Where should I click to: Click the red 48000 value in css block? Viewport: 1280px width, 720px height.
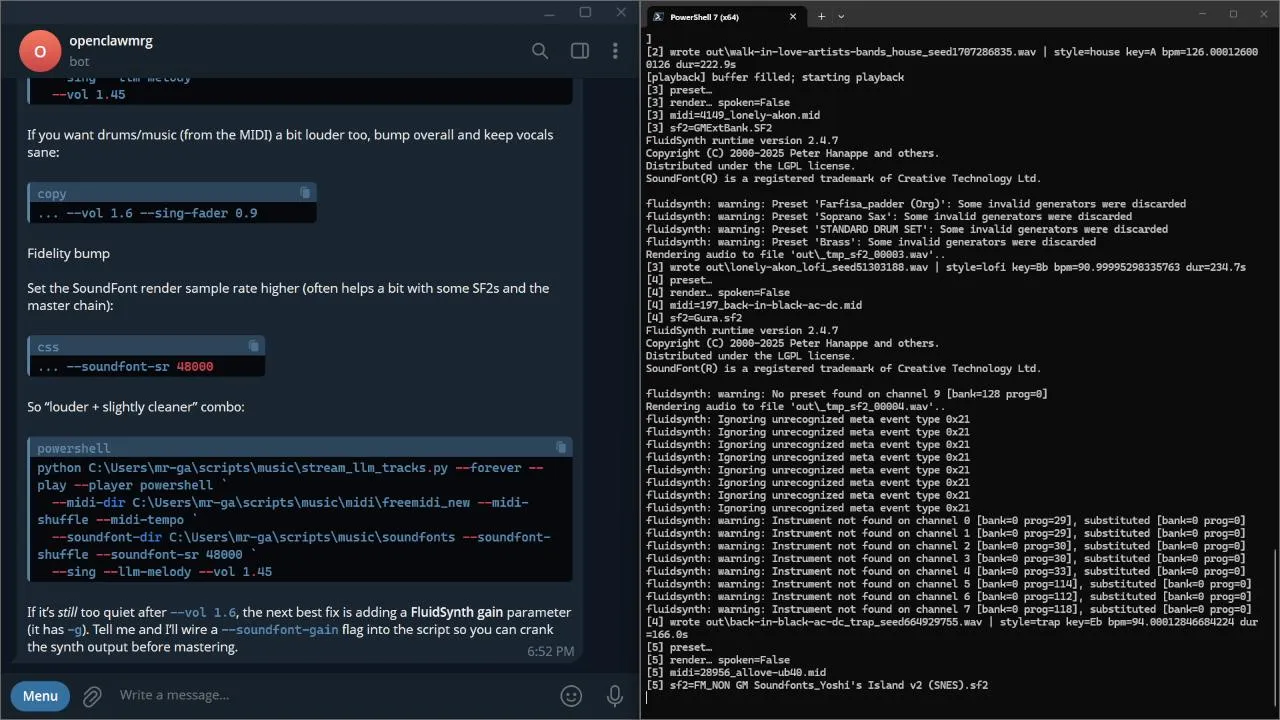click(195, 366)
